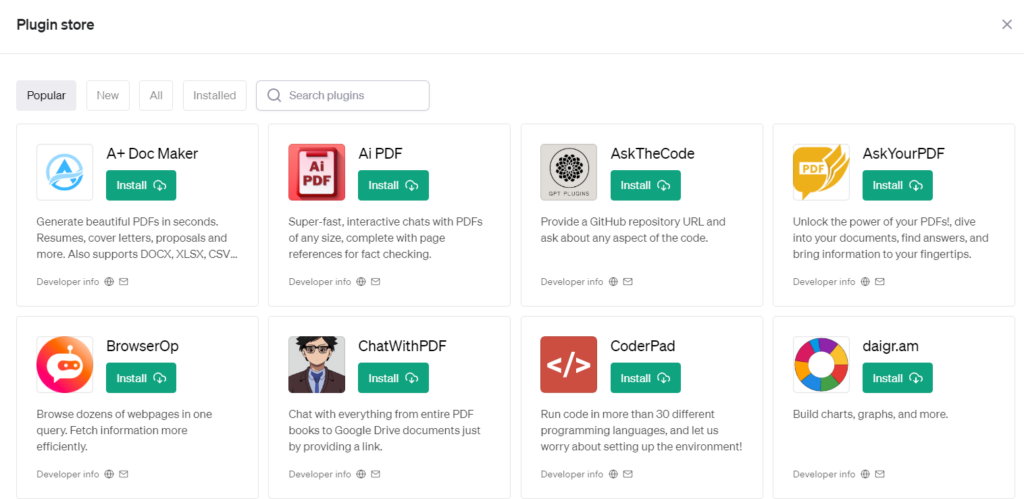Click the A+ Doc Maker logo icon
Image resolution: width=1024 pixels, height=499 pixels.
pos(65,172)
